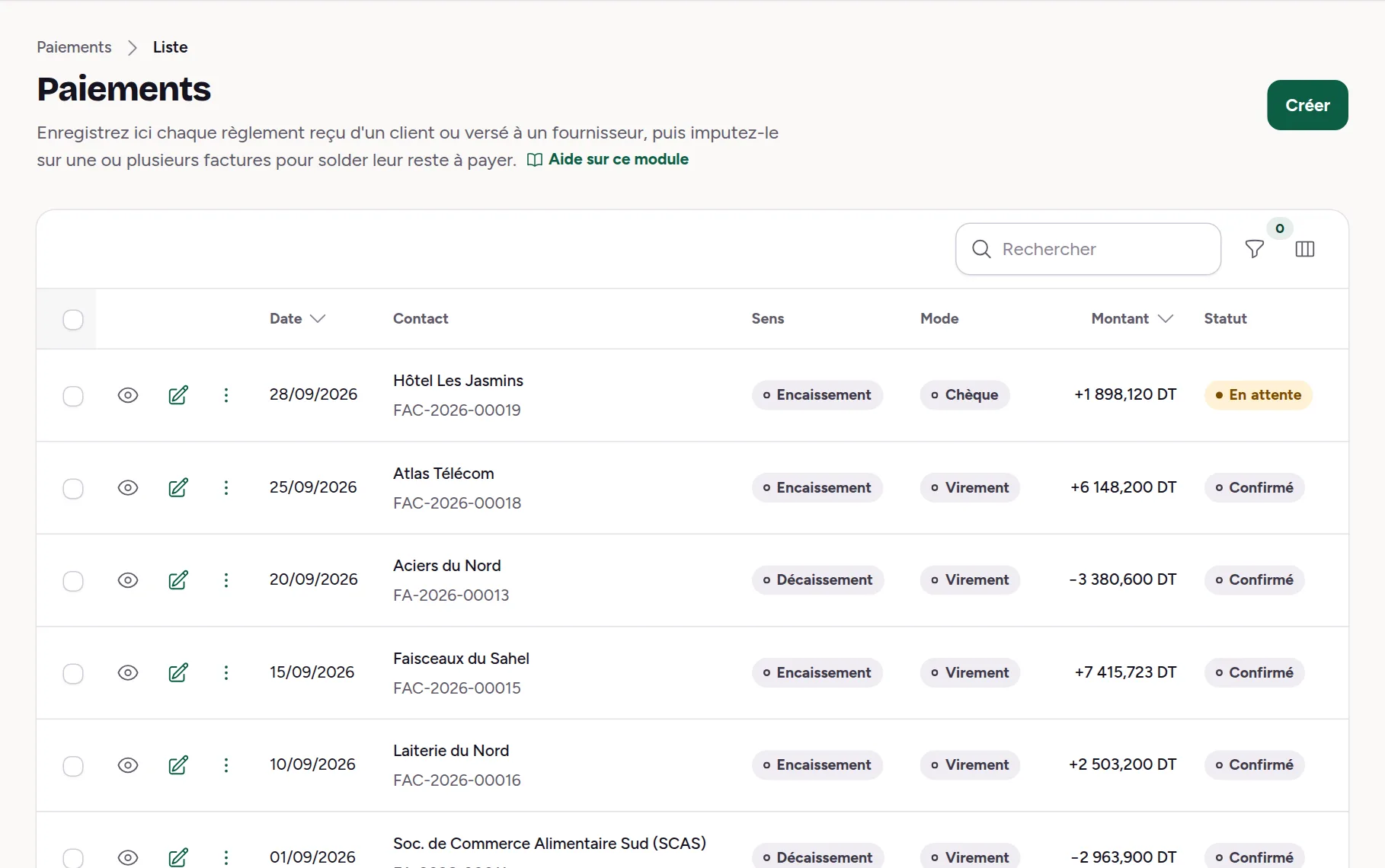Edit the Aciers du Nord payment
1385x868 pixels.
click(x=178, y=580)
